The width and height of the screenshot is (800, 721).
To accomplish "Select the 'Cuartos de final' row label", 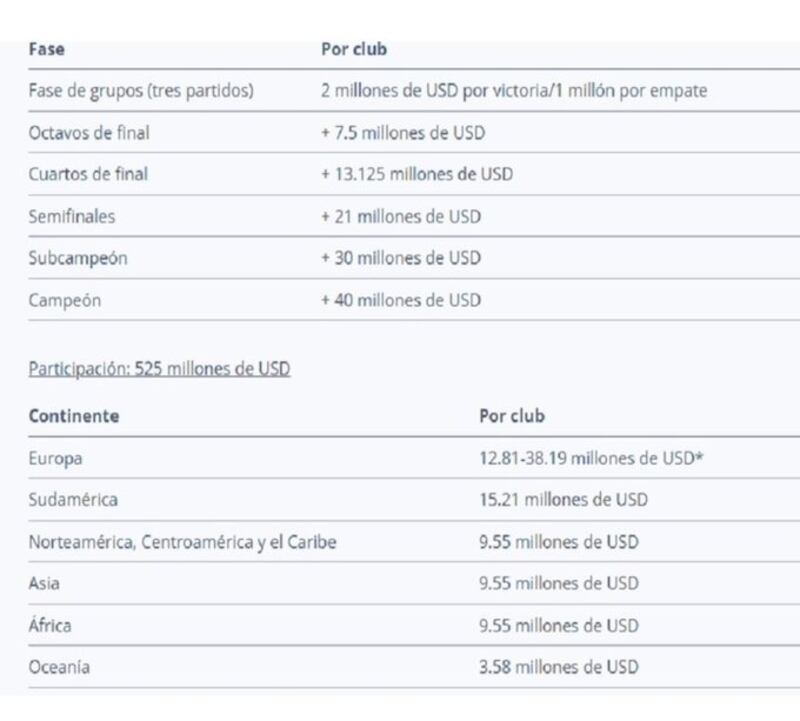I will point(88,174).
